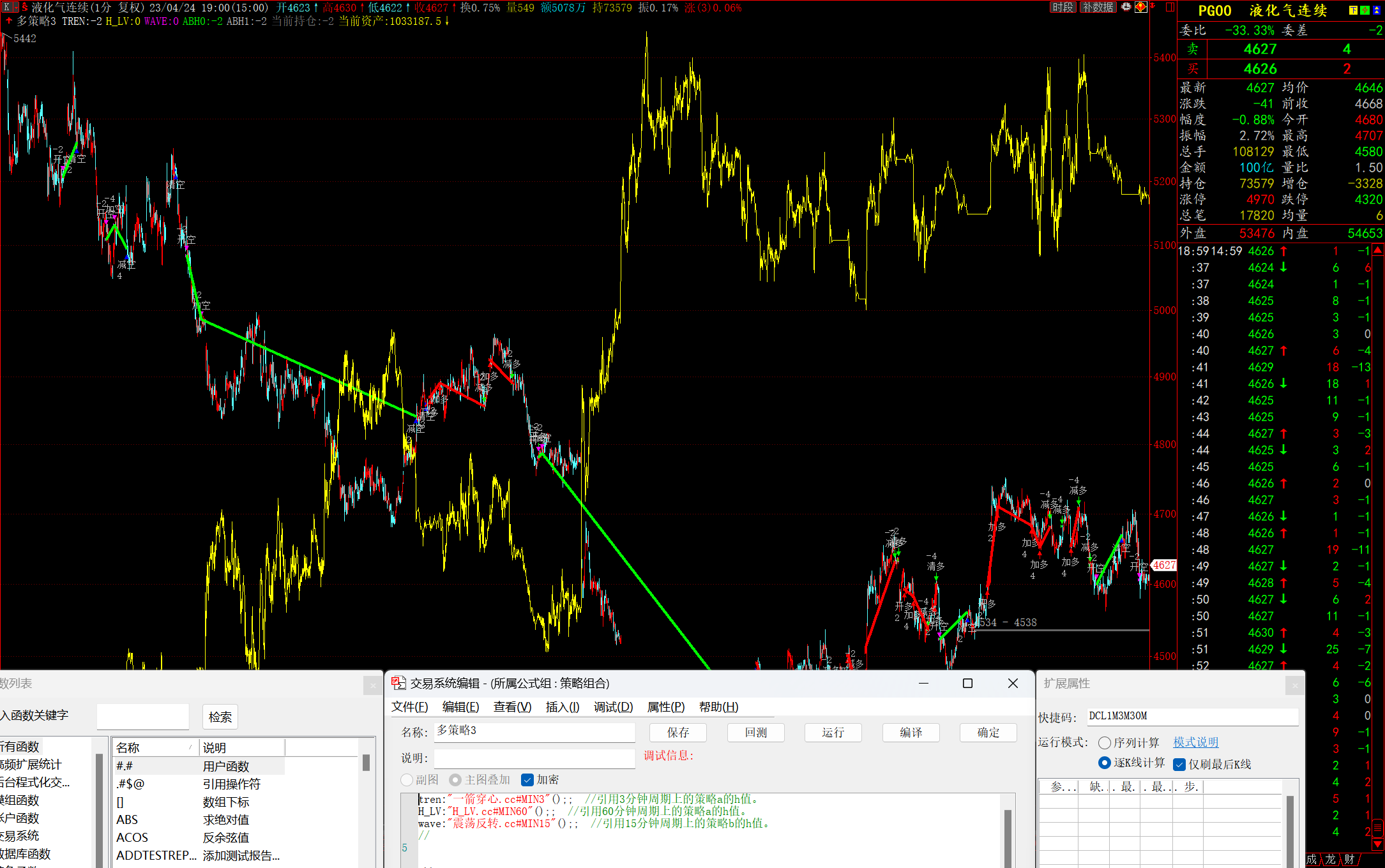
Task: Click the clock icon in chart header
Action: click(1126, 7)
